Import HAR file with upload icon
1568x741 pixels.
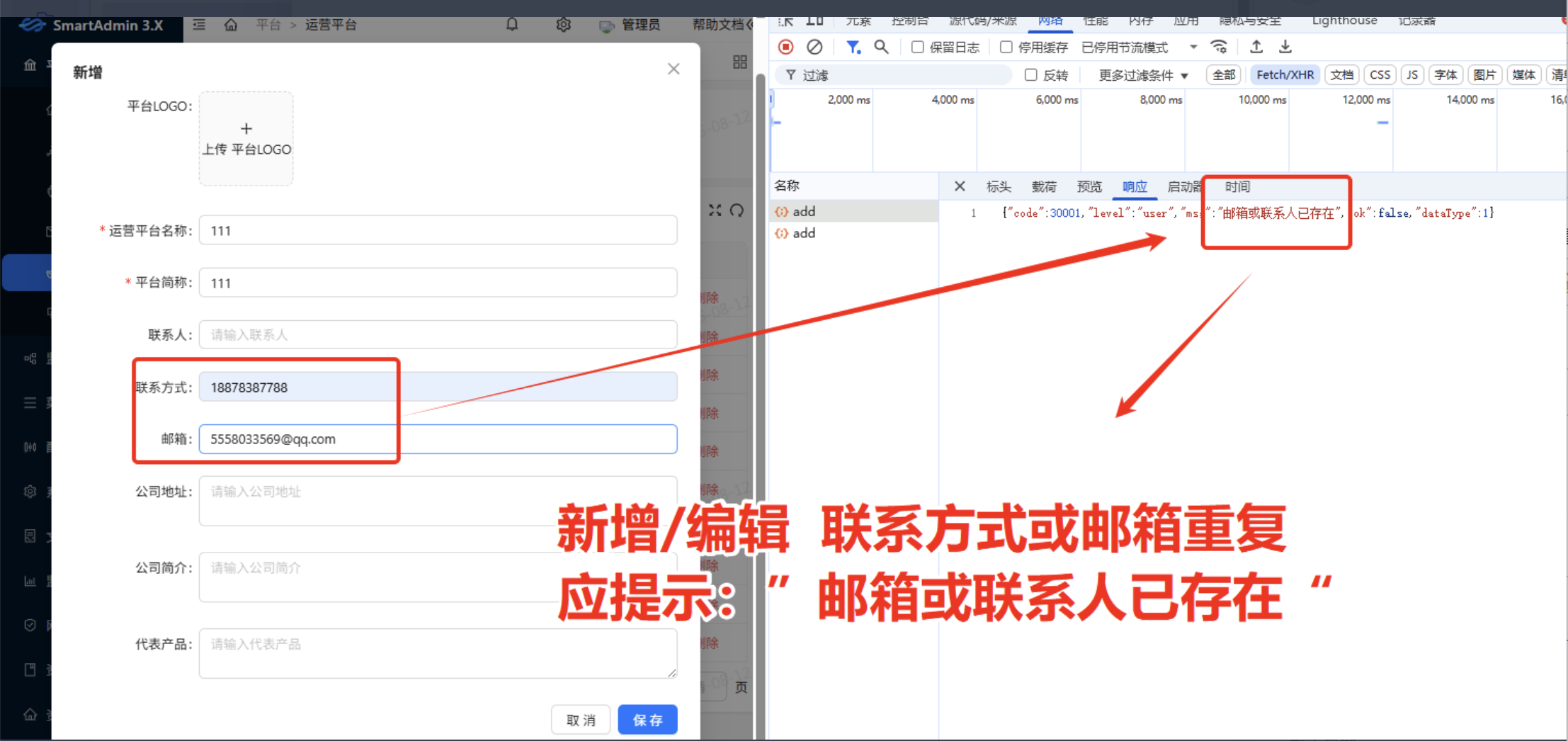1256,47
